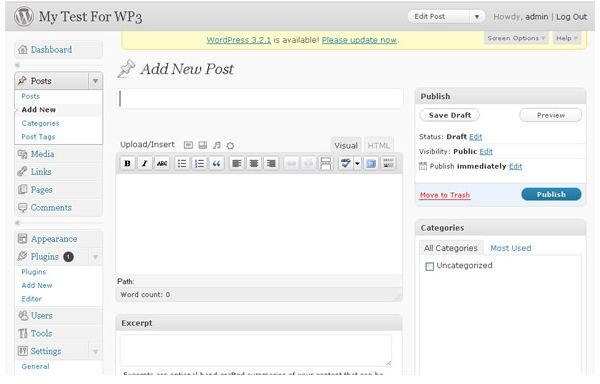Image resolution: width=600 pixels, height=384 pixels.
Task: Click inside the post content editor
Action: (259, 224)
